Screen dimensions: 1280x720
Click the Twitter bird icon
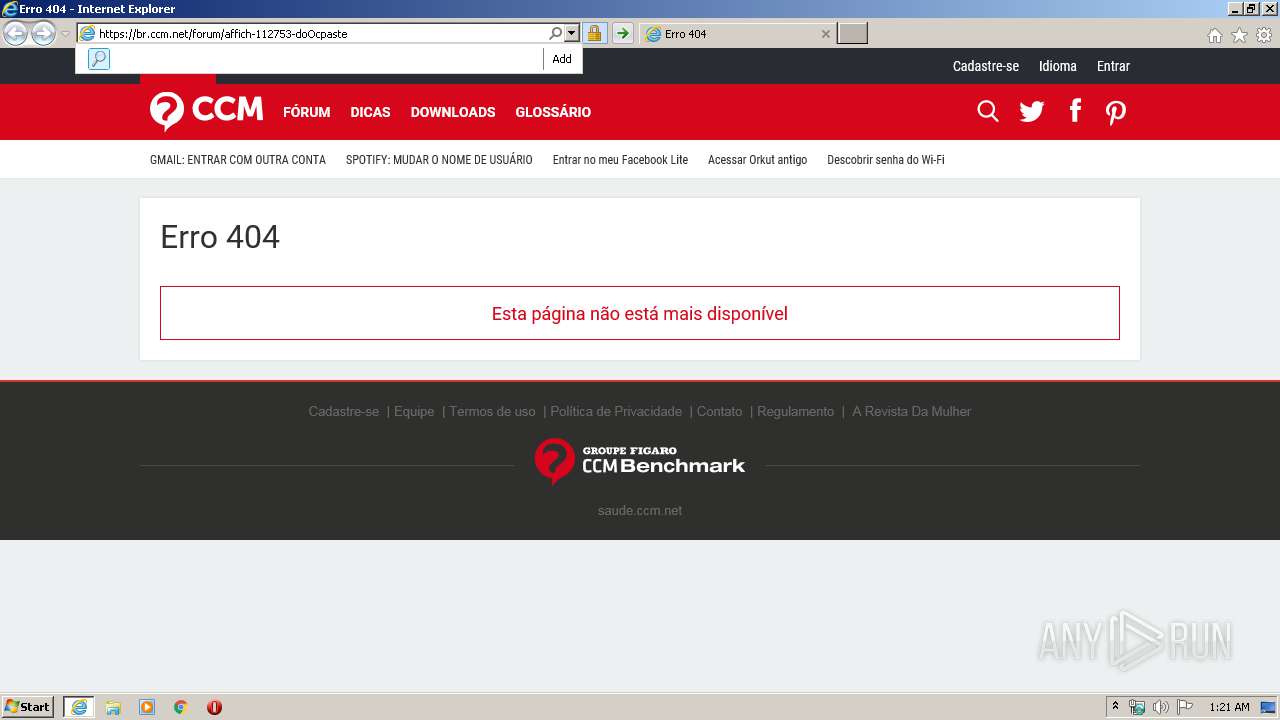coord(1032,111)
